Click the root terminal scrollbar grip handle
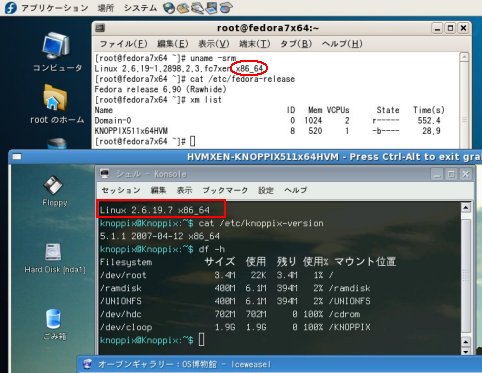482x373 pixels. point(464,120)
